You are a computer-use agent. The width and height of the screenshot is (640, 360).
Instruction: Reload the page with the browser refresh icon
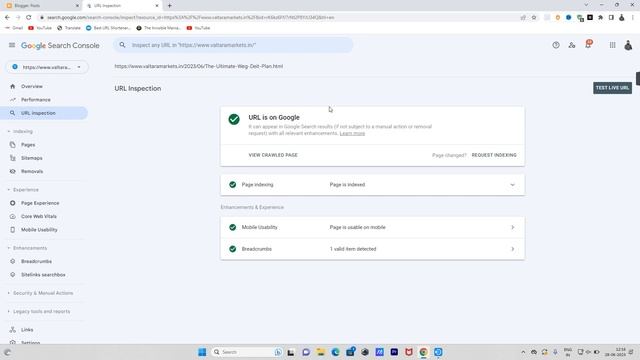tap(29, 17)
